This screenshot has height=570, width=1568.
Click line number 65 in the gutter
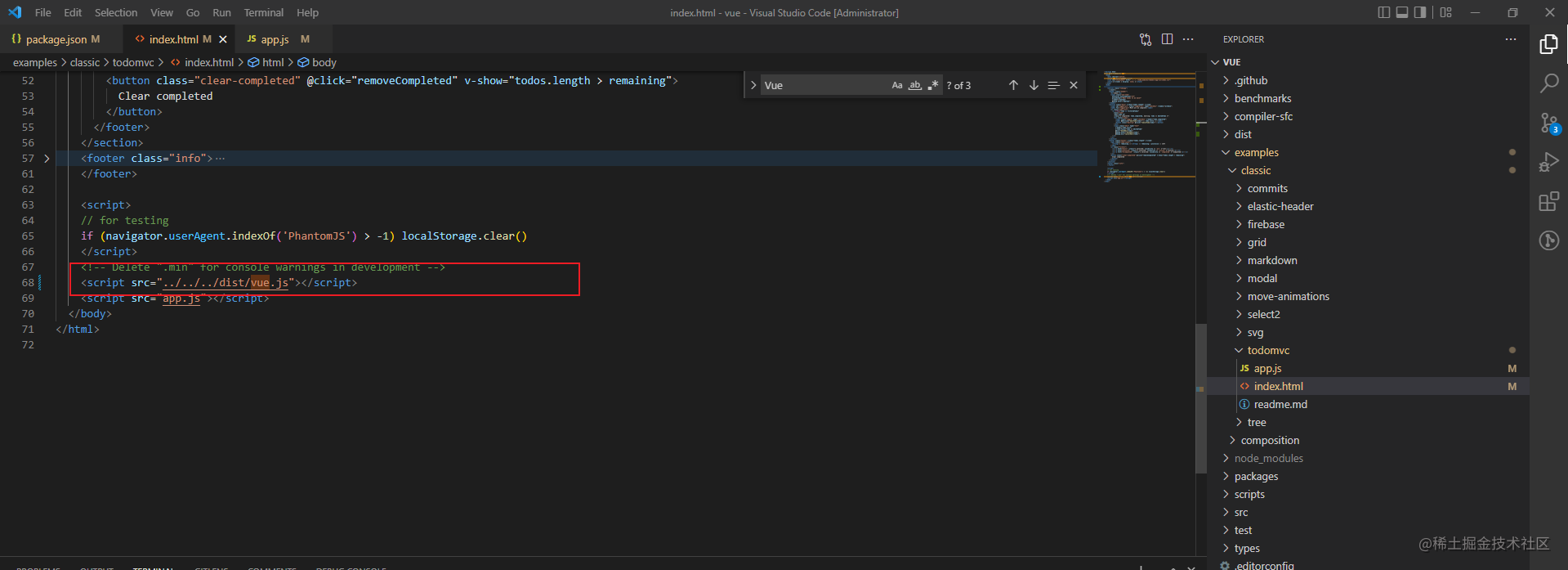(x=28, y=236)
